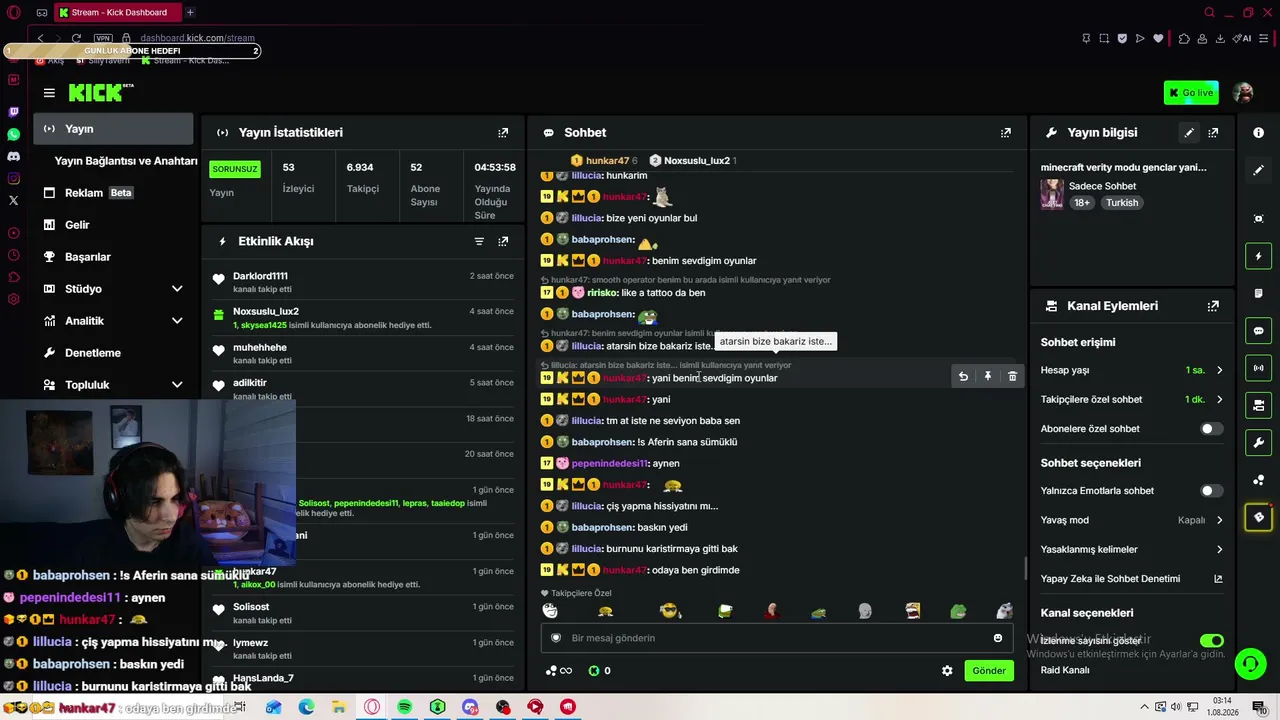Click the lightning bolt icon in the right rail
1280x720 pixels.
[1259, 256]
